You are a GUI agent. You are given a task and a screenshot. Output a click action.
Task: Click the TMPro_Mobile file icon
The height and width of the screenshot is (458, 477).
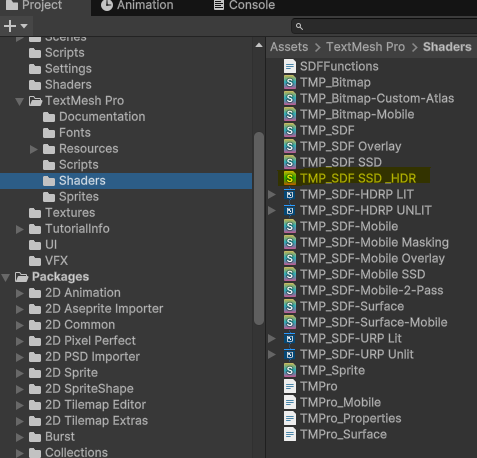point(290,402)
